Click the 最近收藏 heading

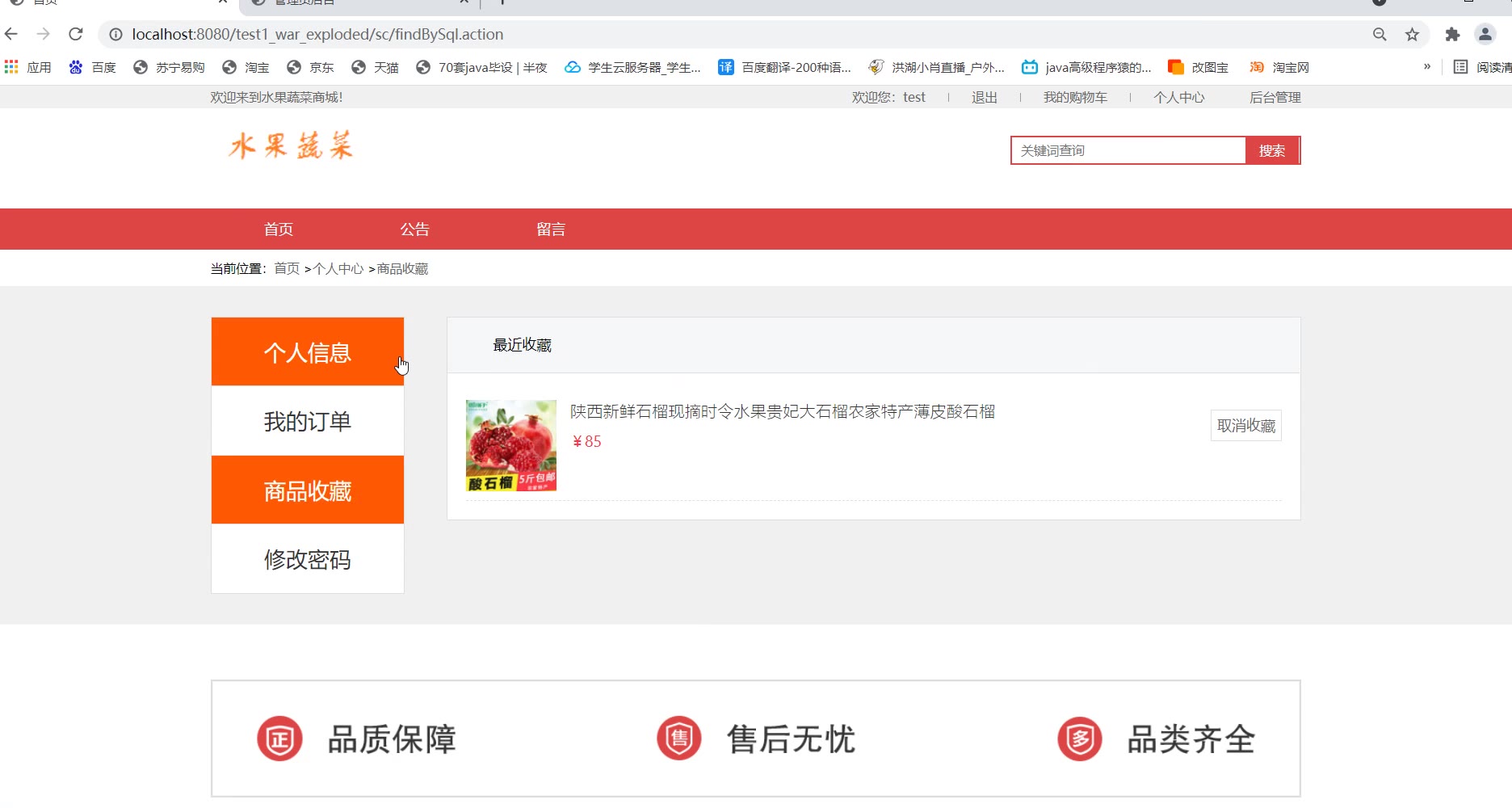click(523, 345)
